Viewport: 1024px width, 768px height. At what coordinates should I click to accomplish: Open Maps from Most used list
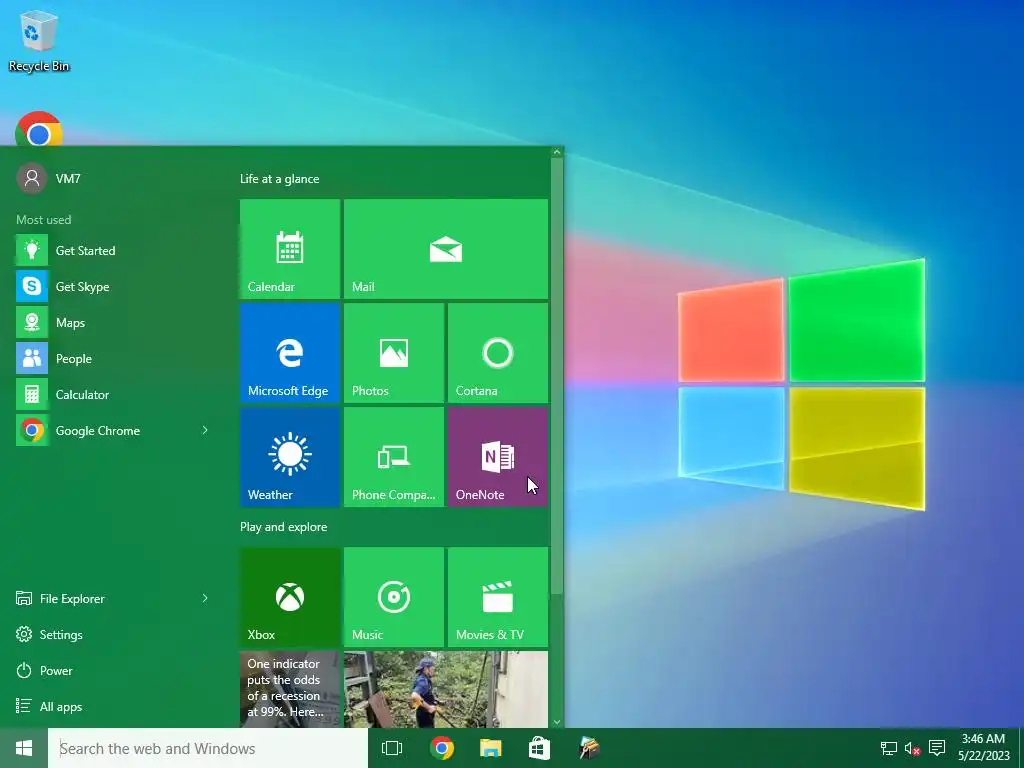112,323
